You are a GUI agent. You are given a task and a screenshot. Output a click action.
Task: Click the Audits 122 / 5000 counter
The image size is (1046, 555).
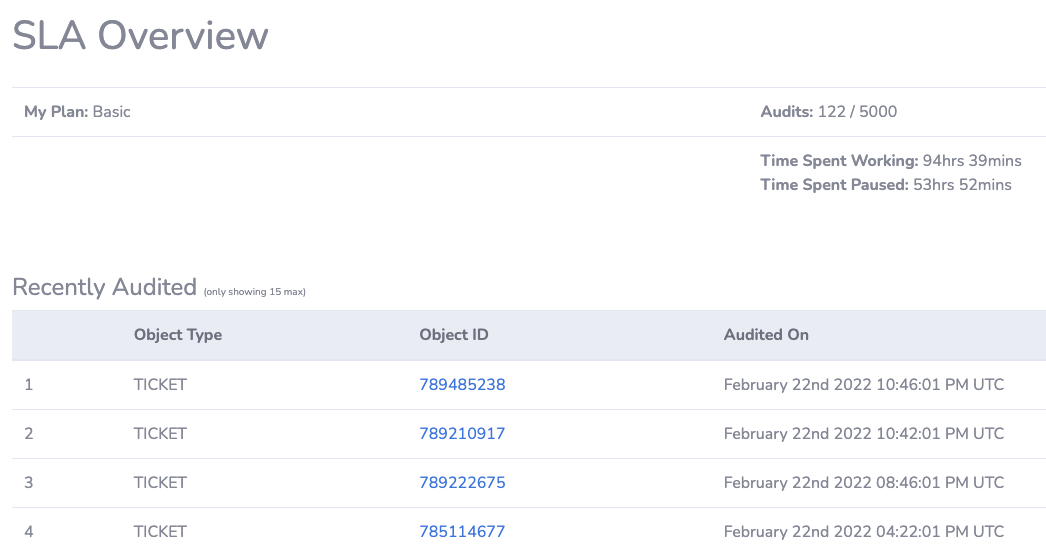point(829,112)
